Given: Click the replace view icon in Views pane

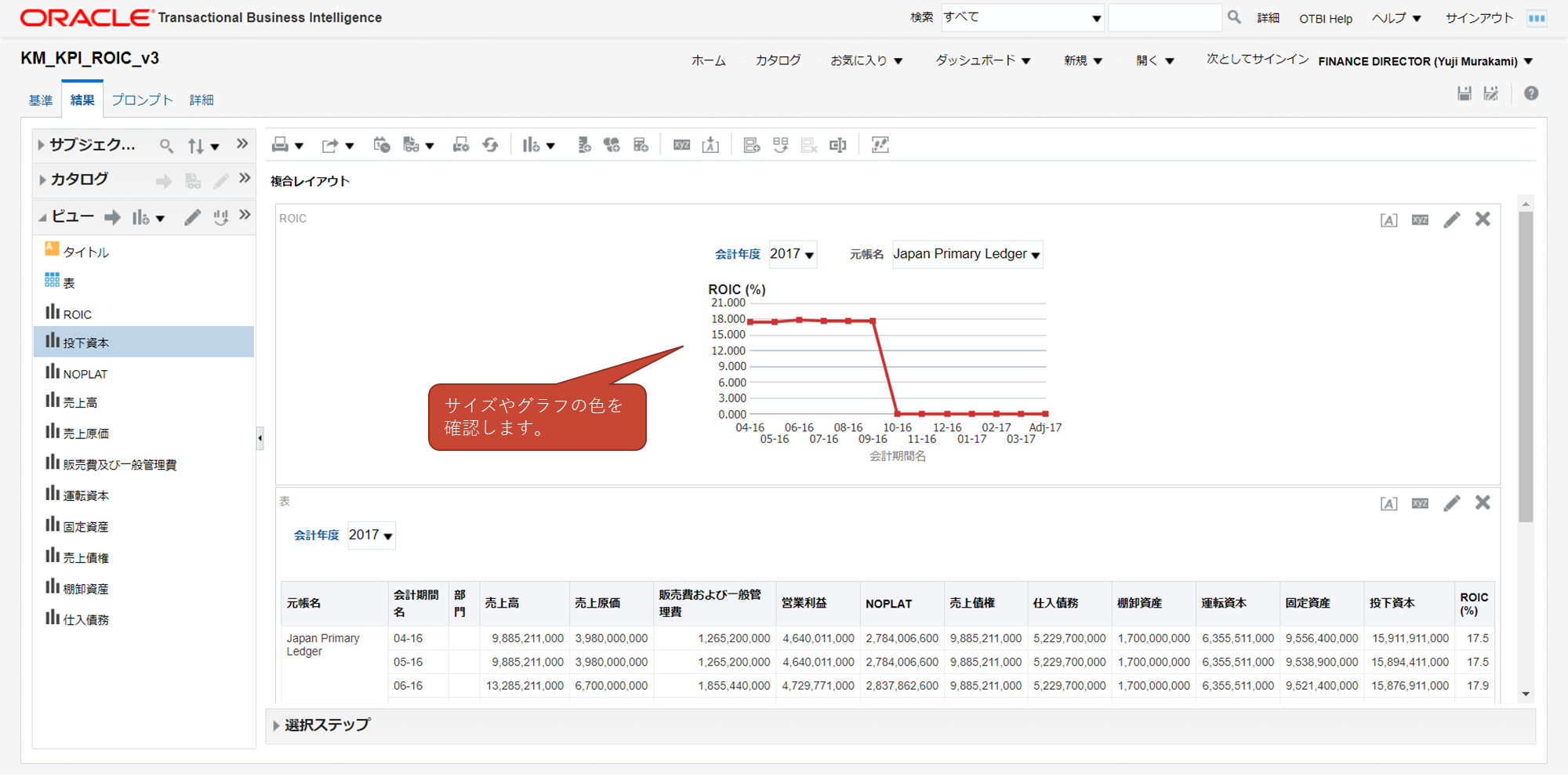Looking at the screenshot, I should (x=221, y=217).
